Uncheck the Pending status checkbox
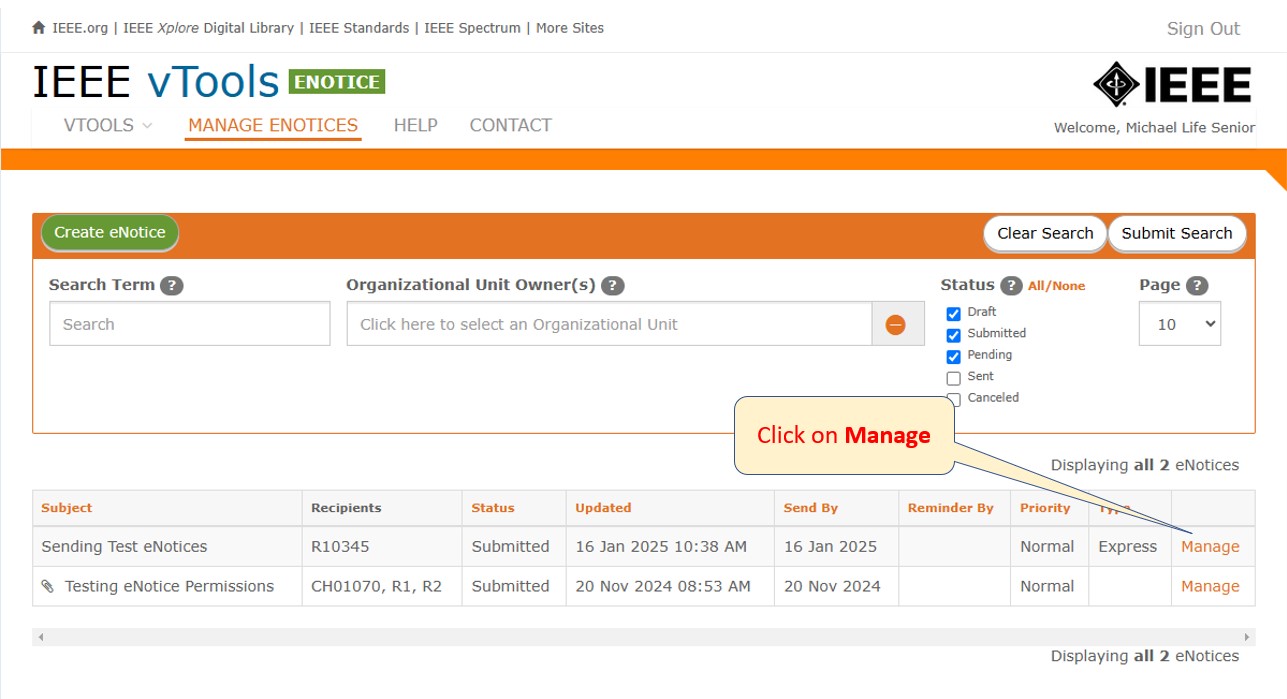Image resolution: width=1287 pixels, height=699 pixels. click(953, 356)
